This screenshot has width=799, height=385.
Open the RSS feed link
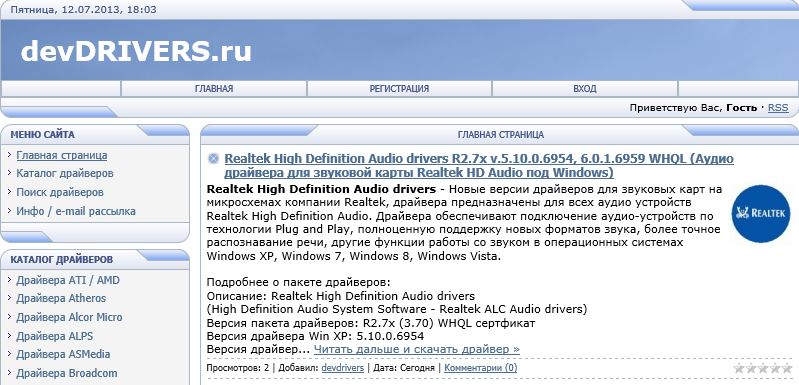778,108
